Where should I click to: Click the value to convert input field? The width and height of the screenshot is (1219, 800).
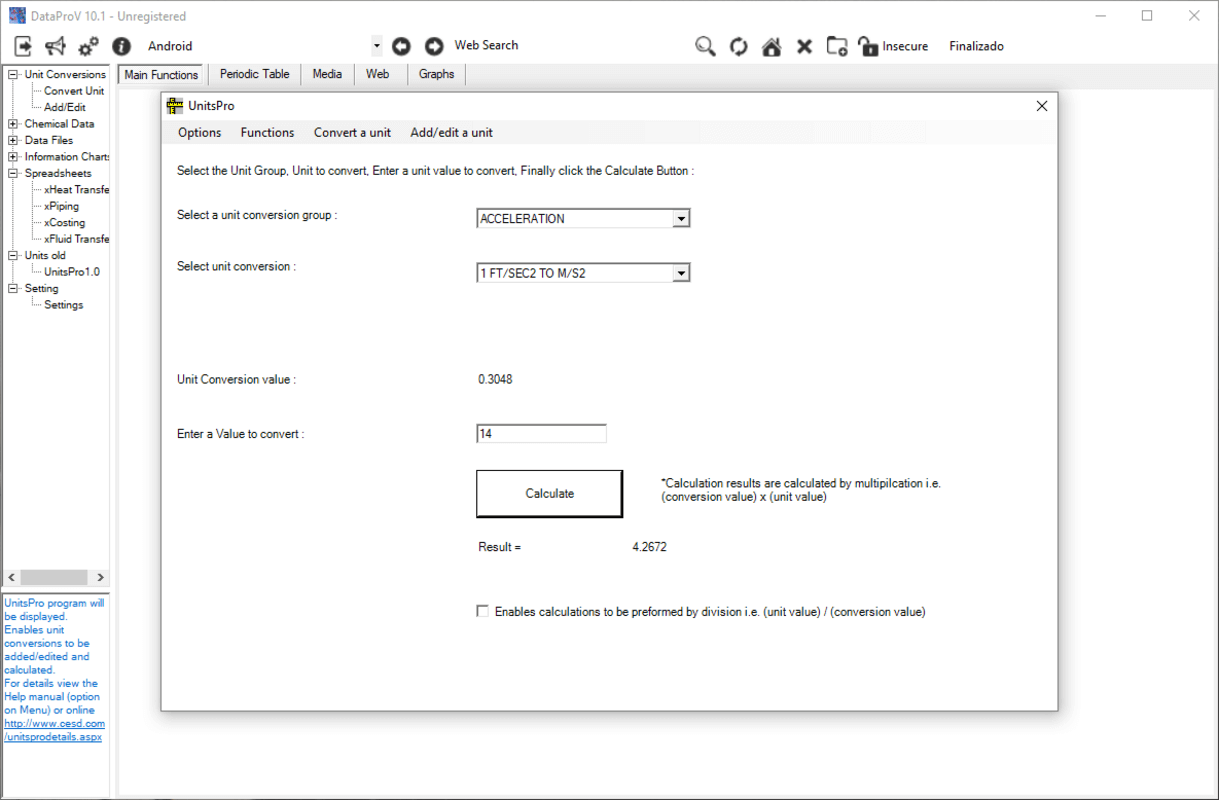[x=540, y=432]
